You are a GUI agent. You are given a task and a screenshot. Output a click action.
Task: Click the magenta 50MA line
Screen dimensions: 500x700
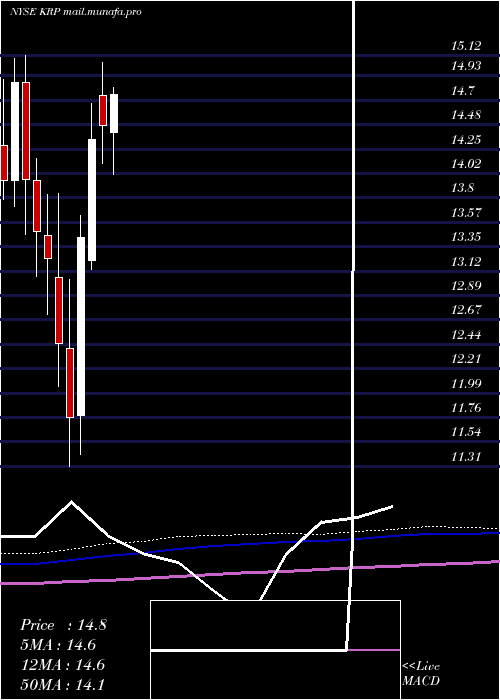(x=250, y=572)
